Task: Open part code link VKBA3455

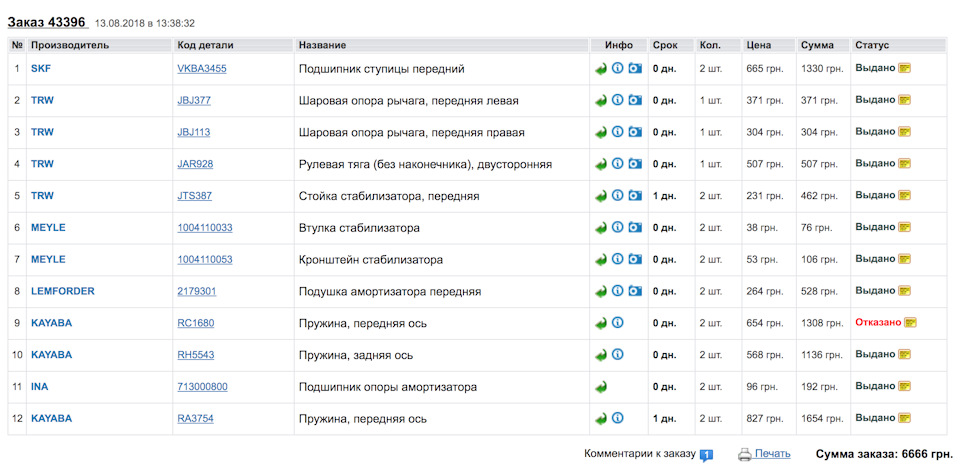Action: [201, 69]
